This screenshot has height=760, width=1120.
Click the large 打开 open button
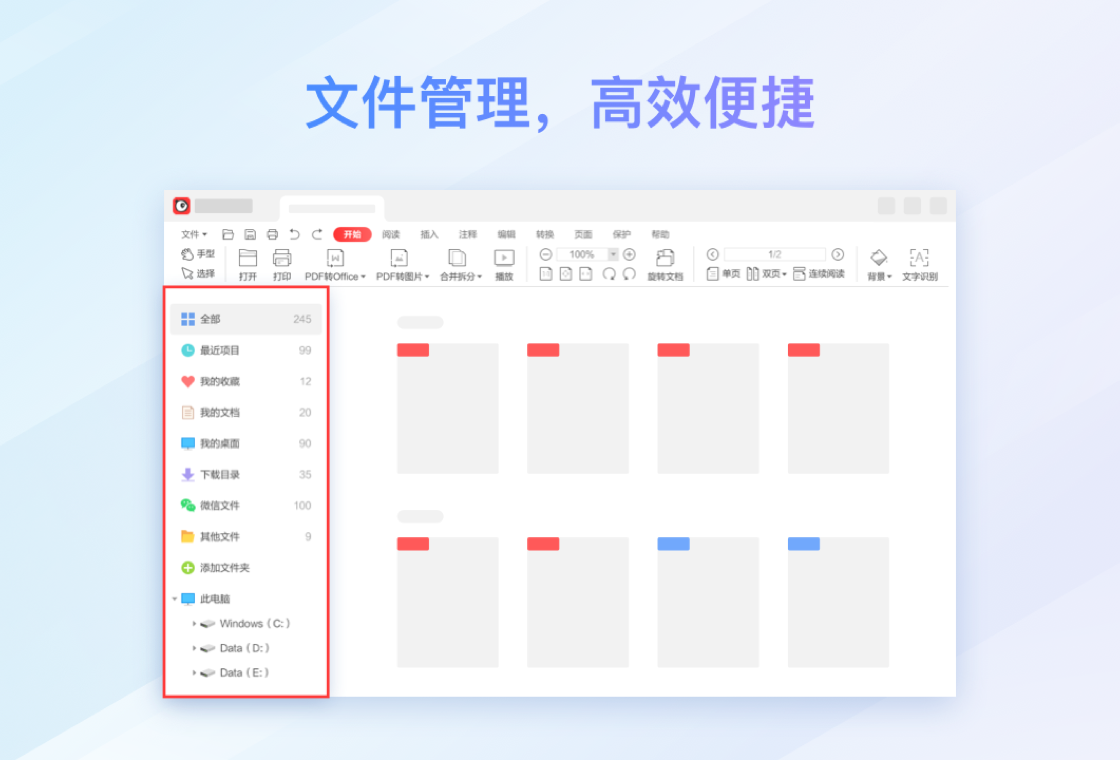(x=248, y=265)
